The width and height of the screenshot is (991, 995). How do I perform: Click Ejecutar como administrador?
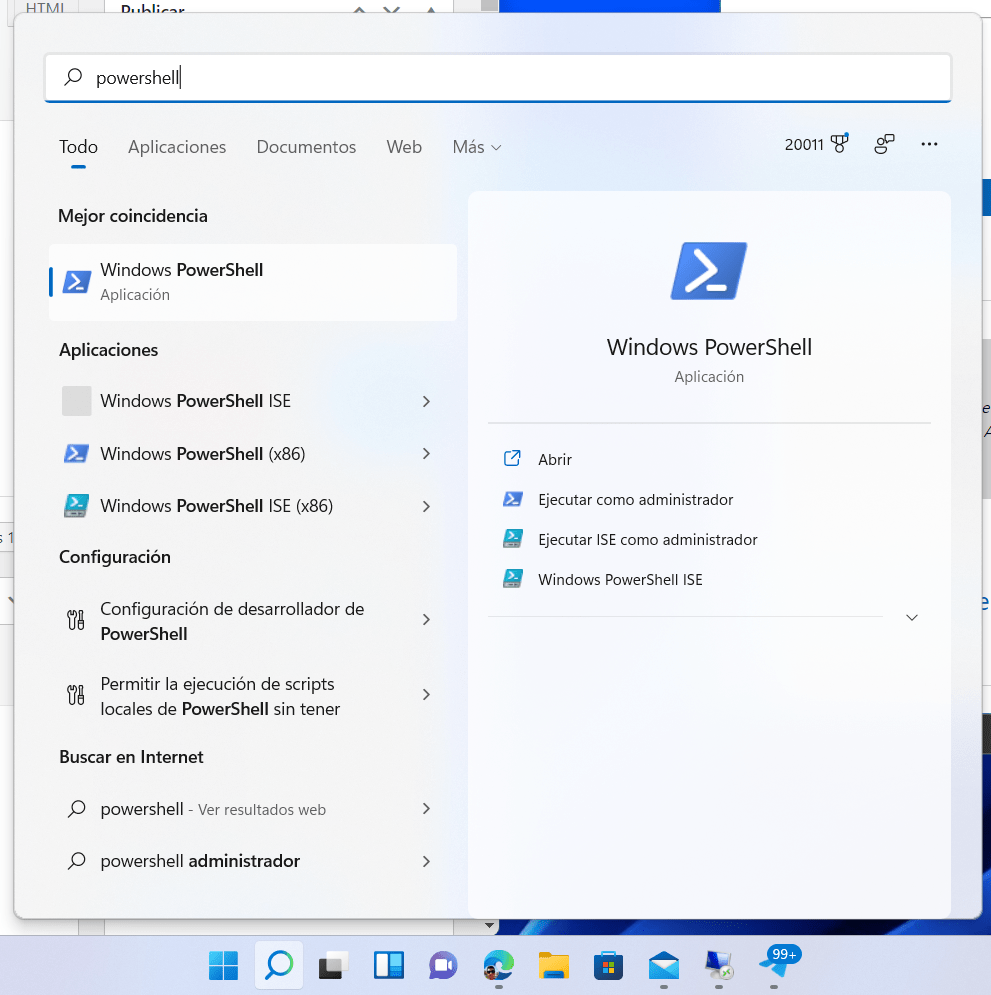(635, 500)
